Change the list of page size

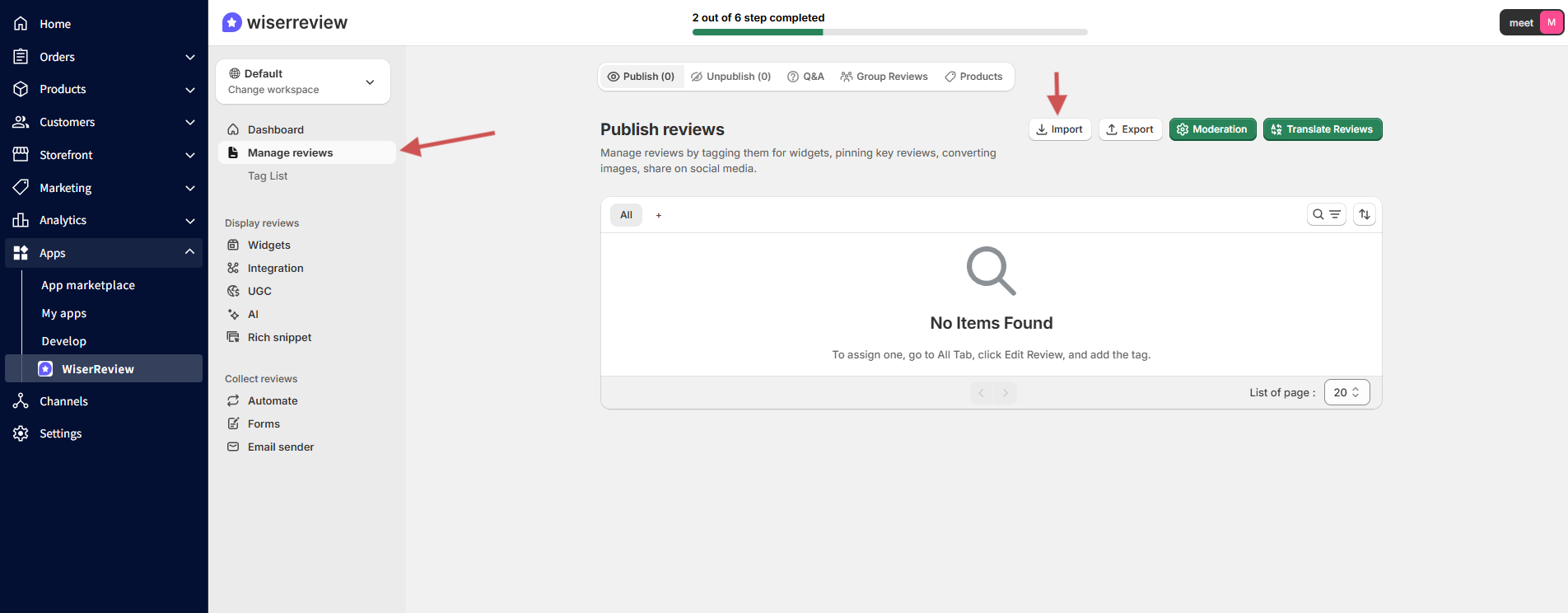click(x=1346, y=392)
